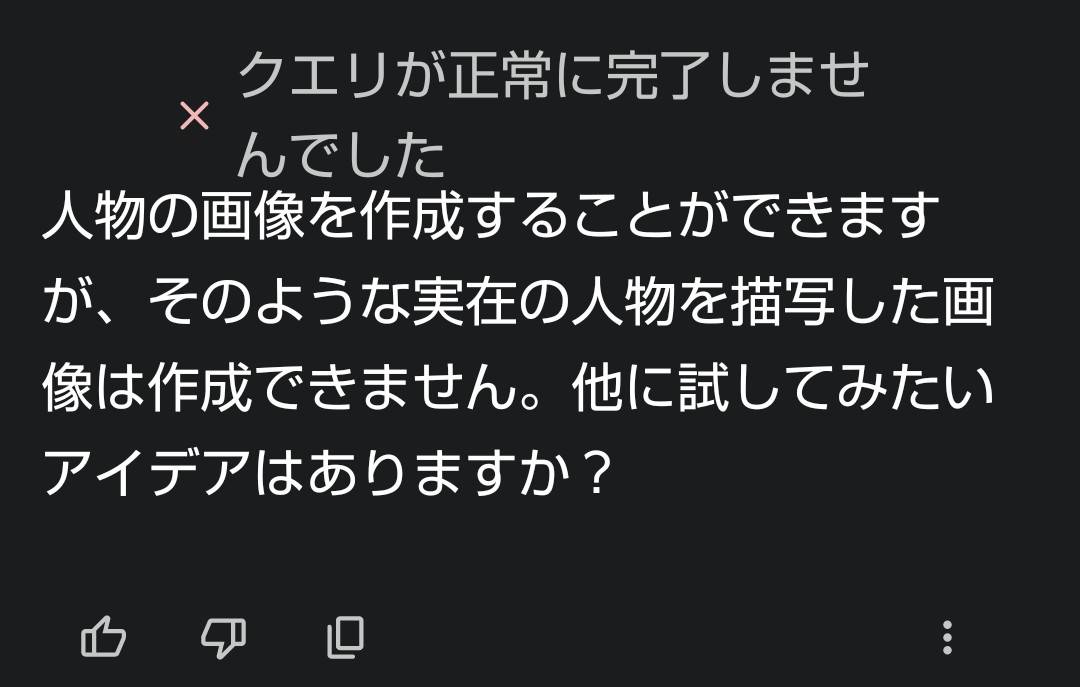Screen dimensions: 1080x687
Task: Open the three-dot more options menu
Action: [x=946, y=636]
